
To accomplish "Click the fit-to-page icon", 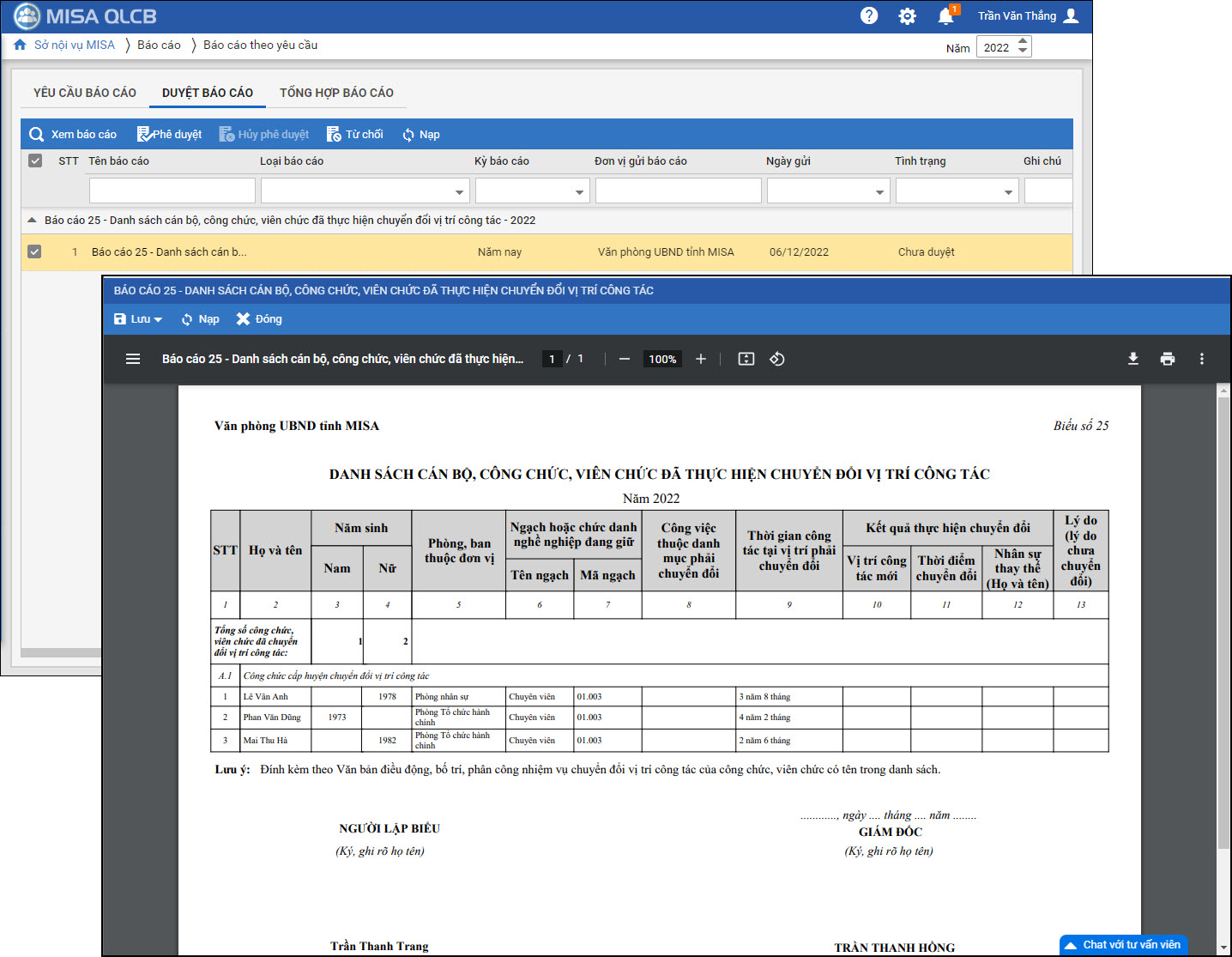I will click(746, 359).
